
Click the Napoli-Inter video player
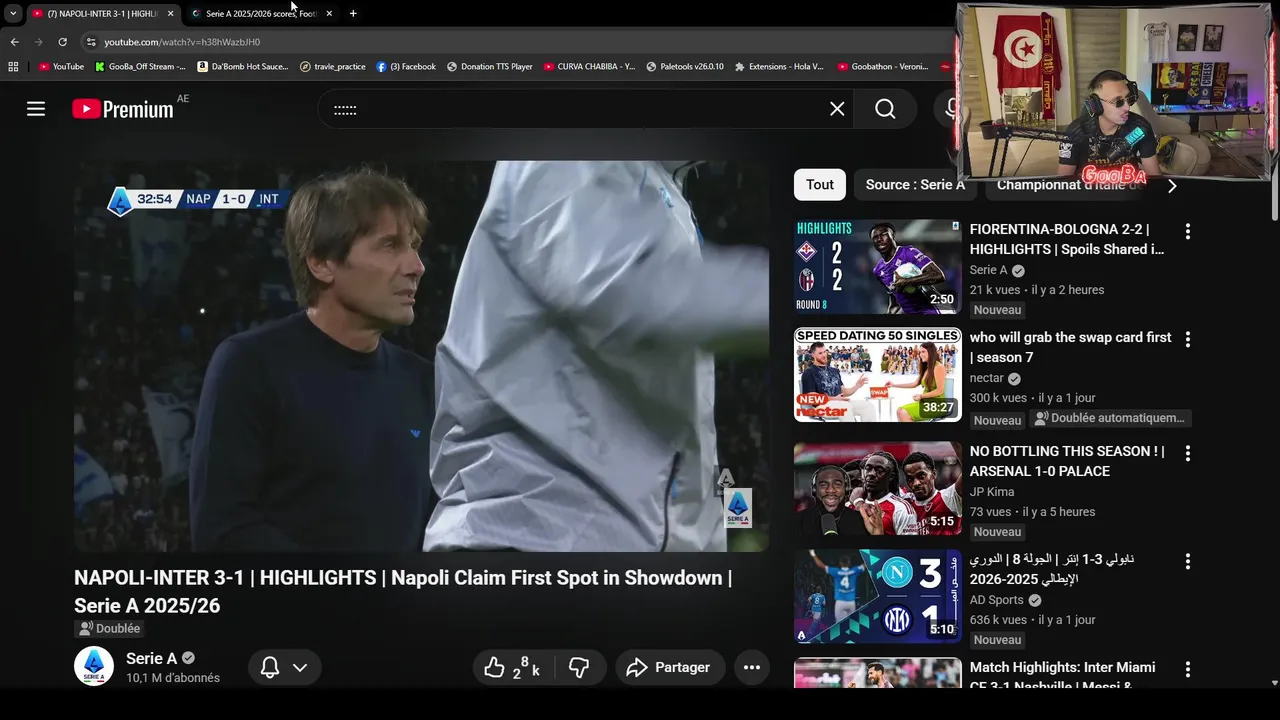pos(421,357)
